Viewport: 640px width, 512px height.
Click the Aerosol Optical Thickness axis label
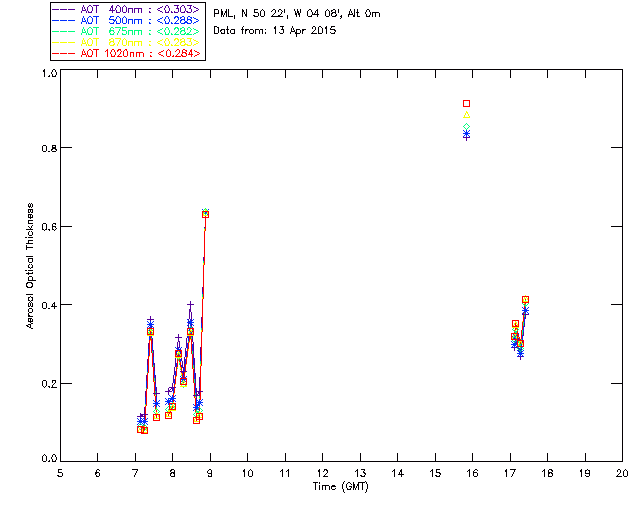point(30,266)
